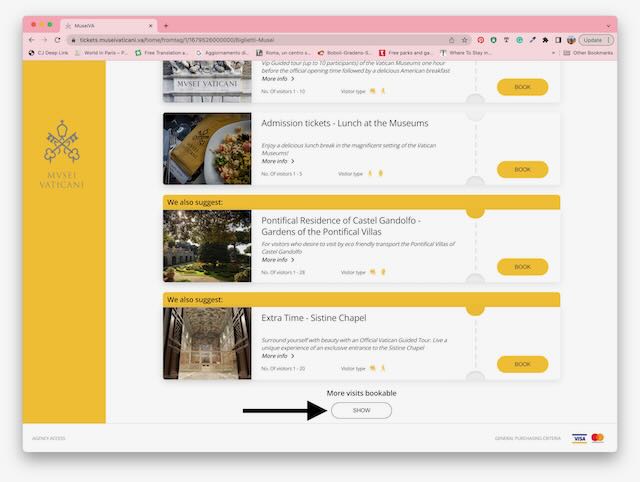Click the address bar URL
The height and width of the screenshot is (482, 640).
pyautogui.click(x=177, y=40)
